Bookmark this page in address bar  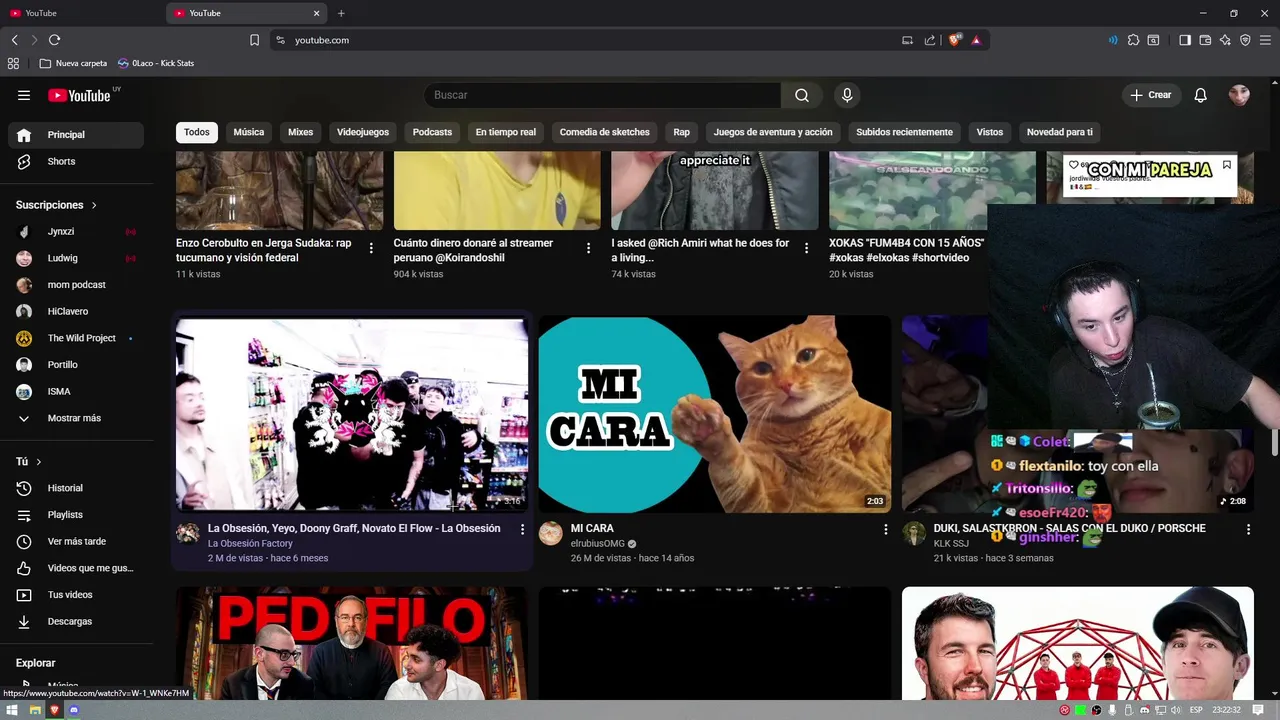tap(254, 40)
